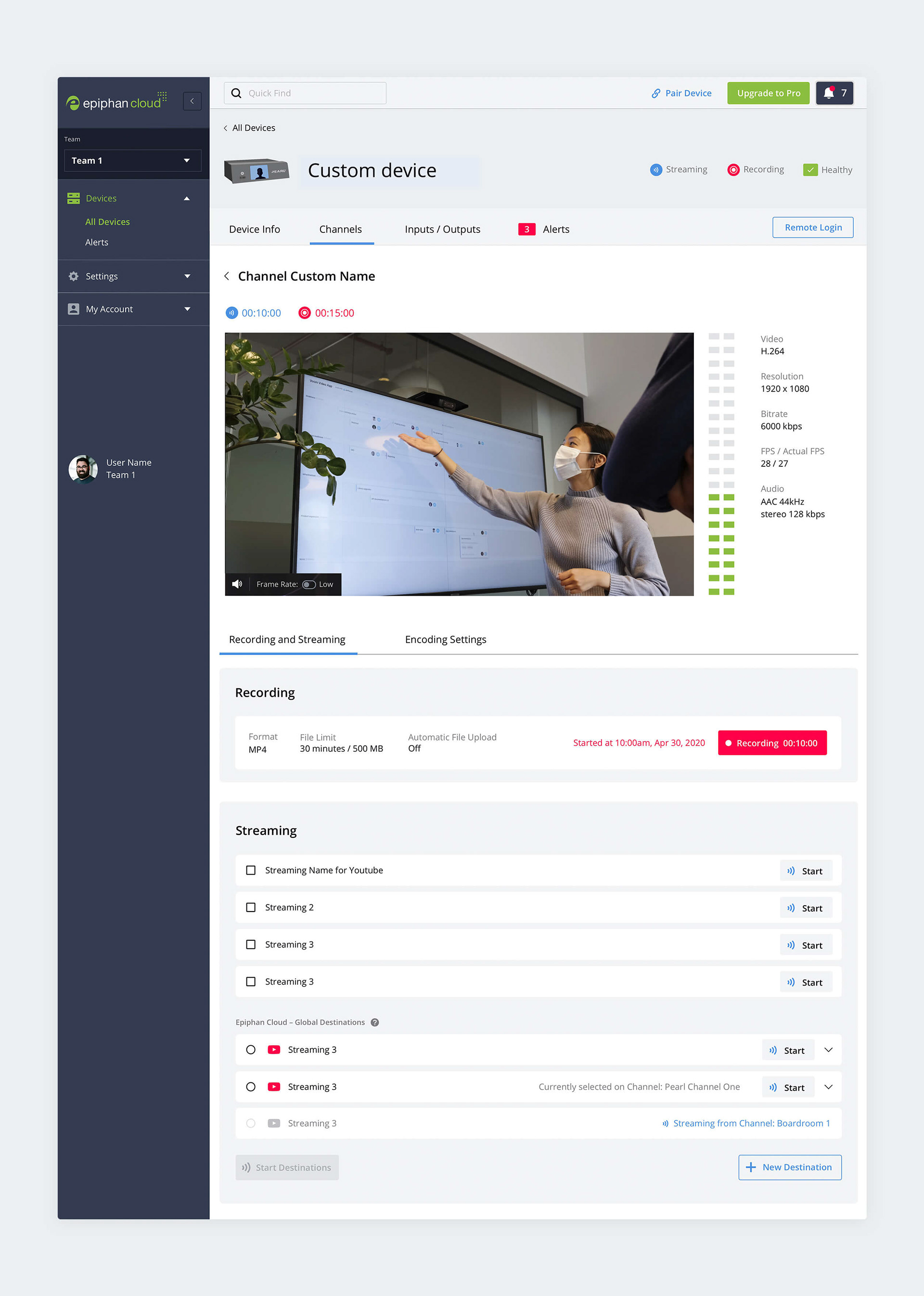This screenshot has height=1296, width=924.
Task: Click Start Destinations button
Action: pyautogui.click(x=287, y=1168)
